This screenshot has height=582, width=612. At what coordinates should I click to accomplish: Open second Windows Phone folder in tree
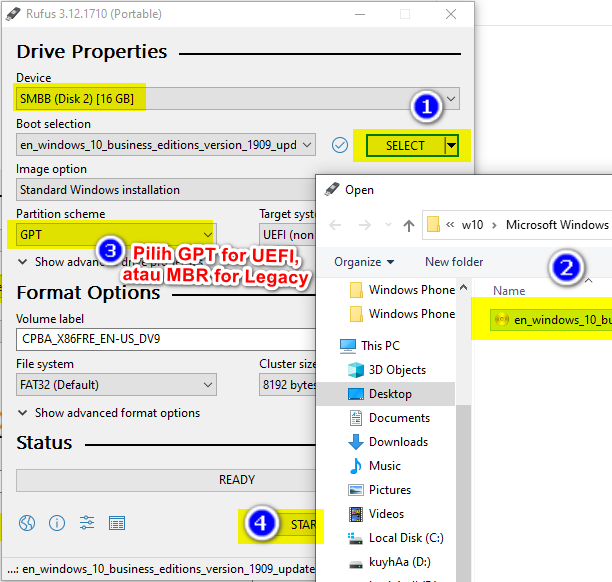(402, 314)
